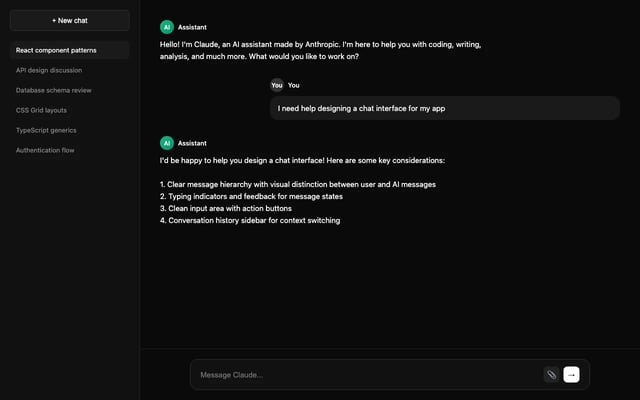Click the white send arrow button
Image resolution: width=640 pixels, height=400 pixels.
point(571,374)
